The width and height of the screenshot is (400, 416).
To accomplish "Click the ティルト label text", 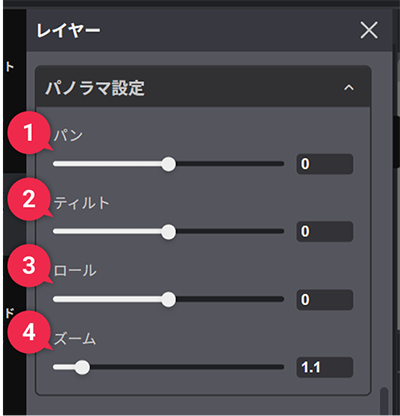I will tap(82, 203).
